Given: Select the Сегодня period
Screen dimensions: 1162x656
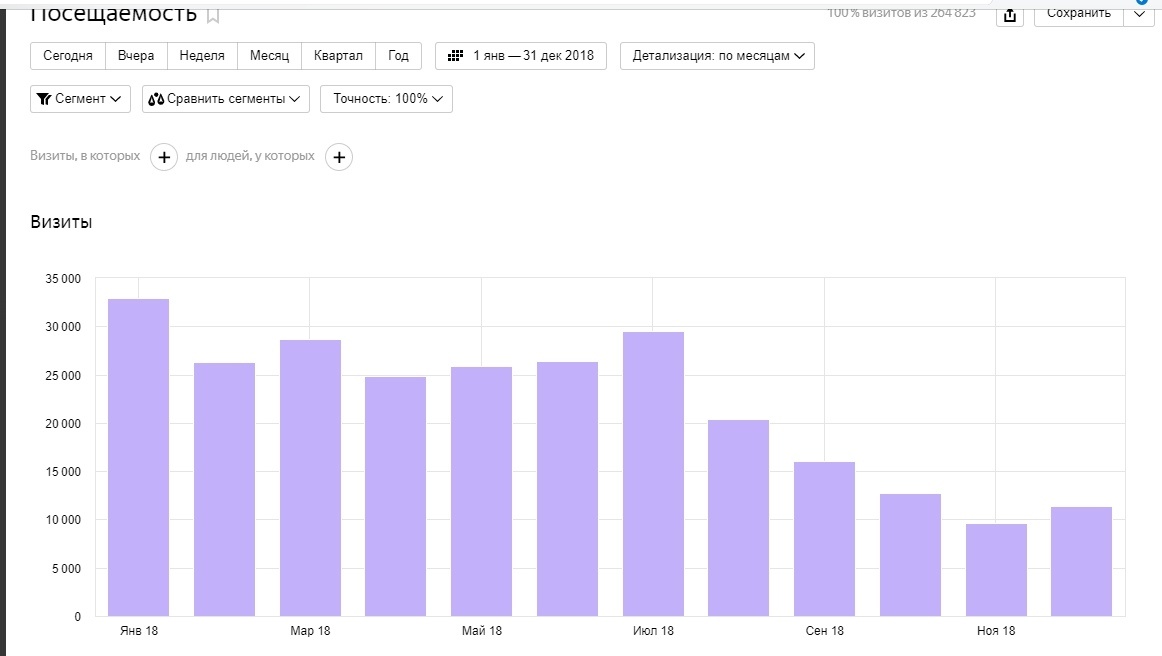Looking at the screenshot, I should point(68,56).
